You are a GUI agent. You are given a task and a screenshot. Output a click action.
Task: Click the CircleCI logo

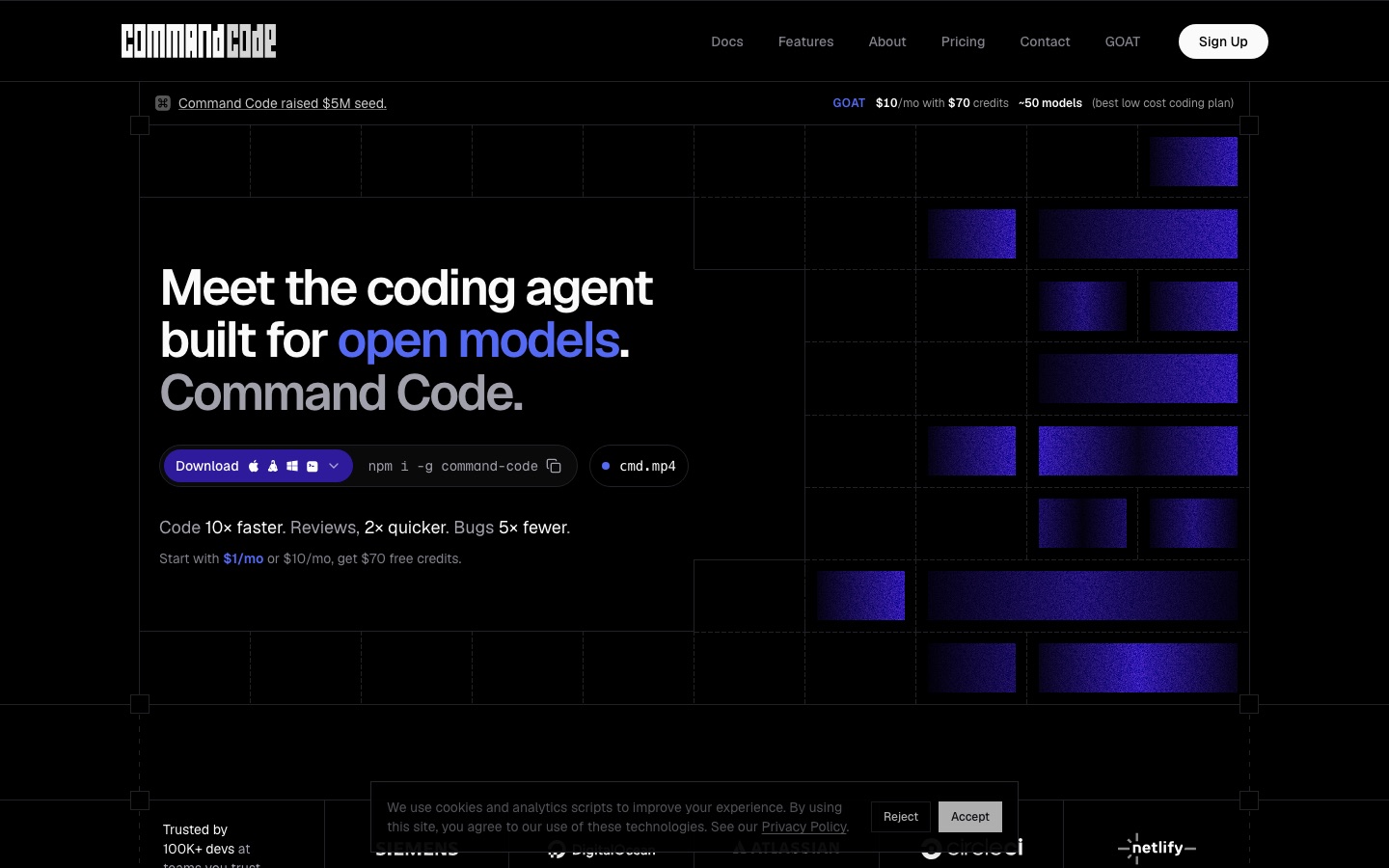972,848
